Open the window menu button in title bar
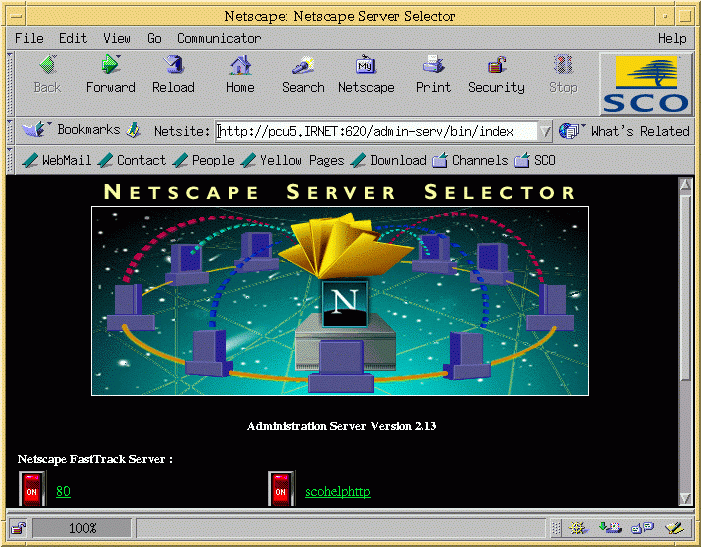This screenshot has width=701, height=547. 17,17
